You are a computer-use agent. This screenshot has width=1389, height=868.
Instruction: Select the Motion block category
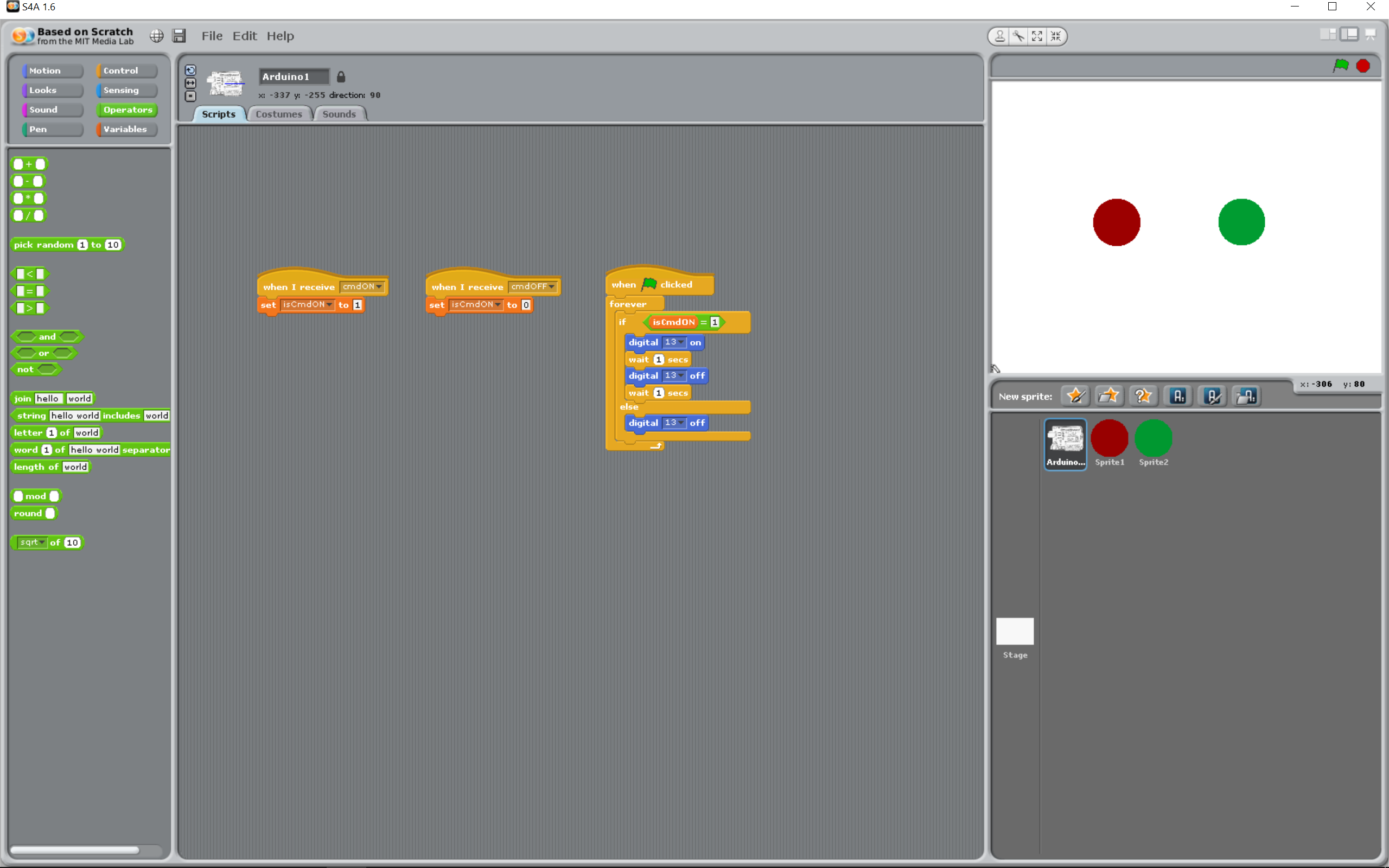click(x=52, y=71)
